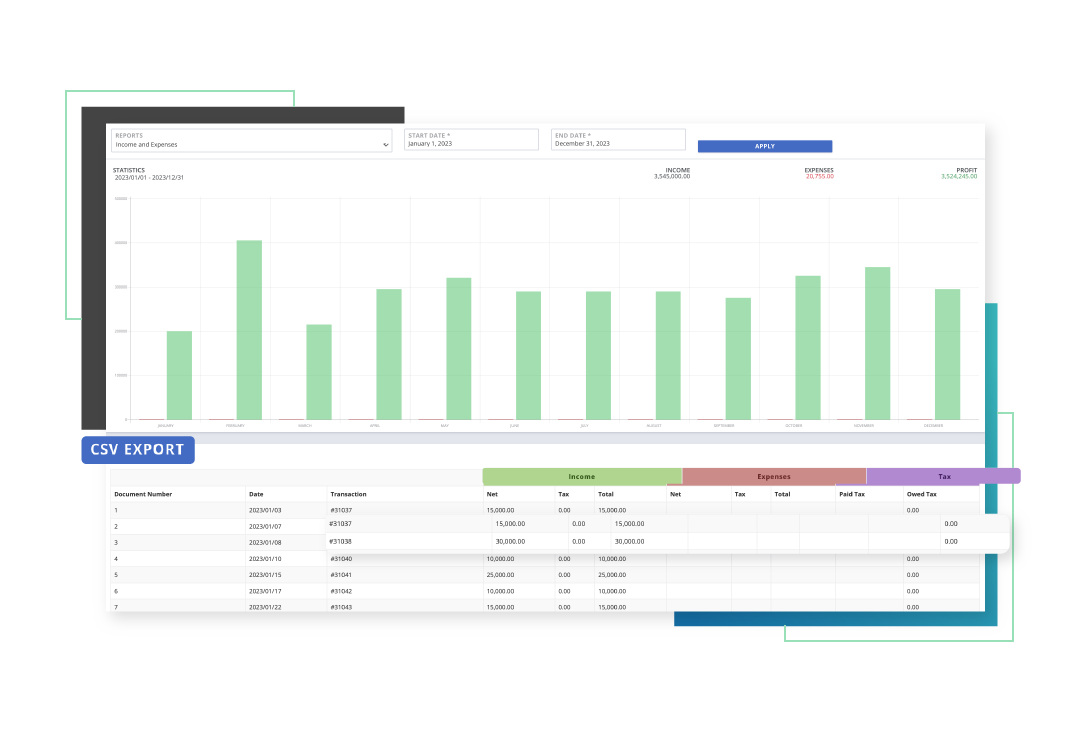Screen dimensions: 1087x751
Task: Click the Profit total value
Action: [958, 177]
